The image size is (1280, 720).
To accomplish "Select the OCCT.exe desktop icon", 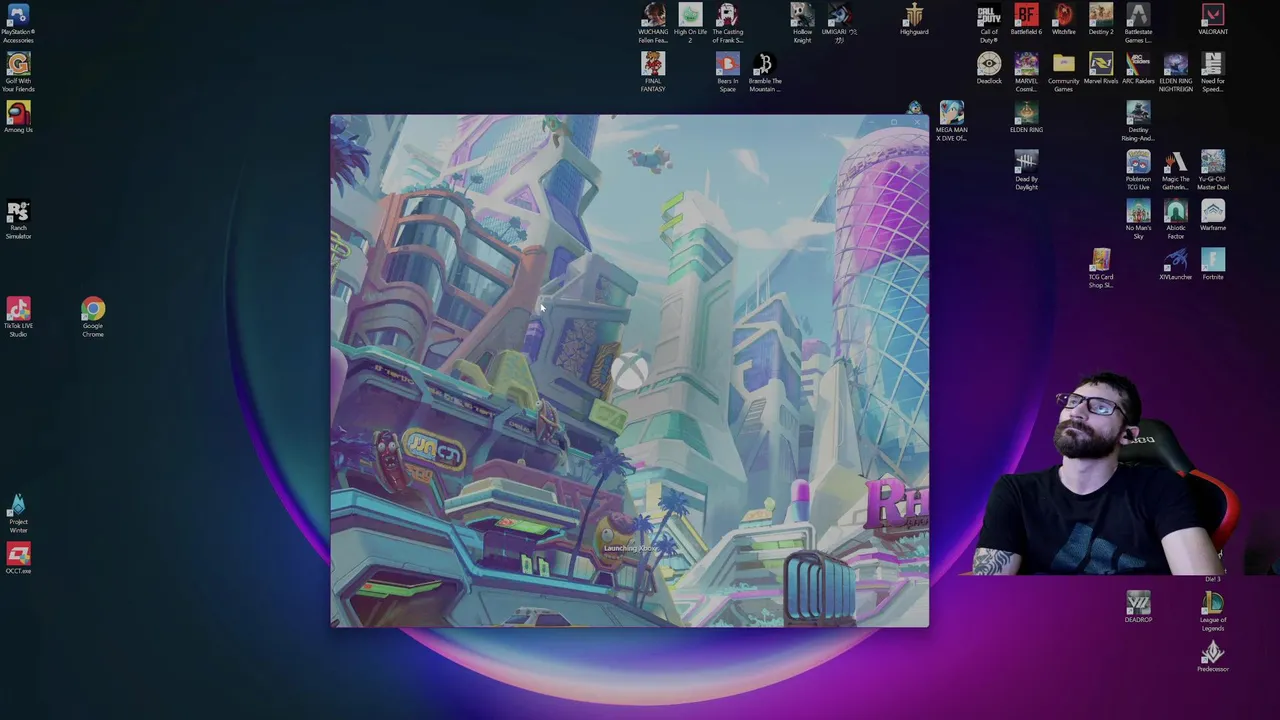I will tap(18, 559).
